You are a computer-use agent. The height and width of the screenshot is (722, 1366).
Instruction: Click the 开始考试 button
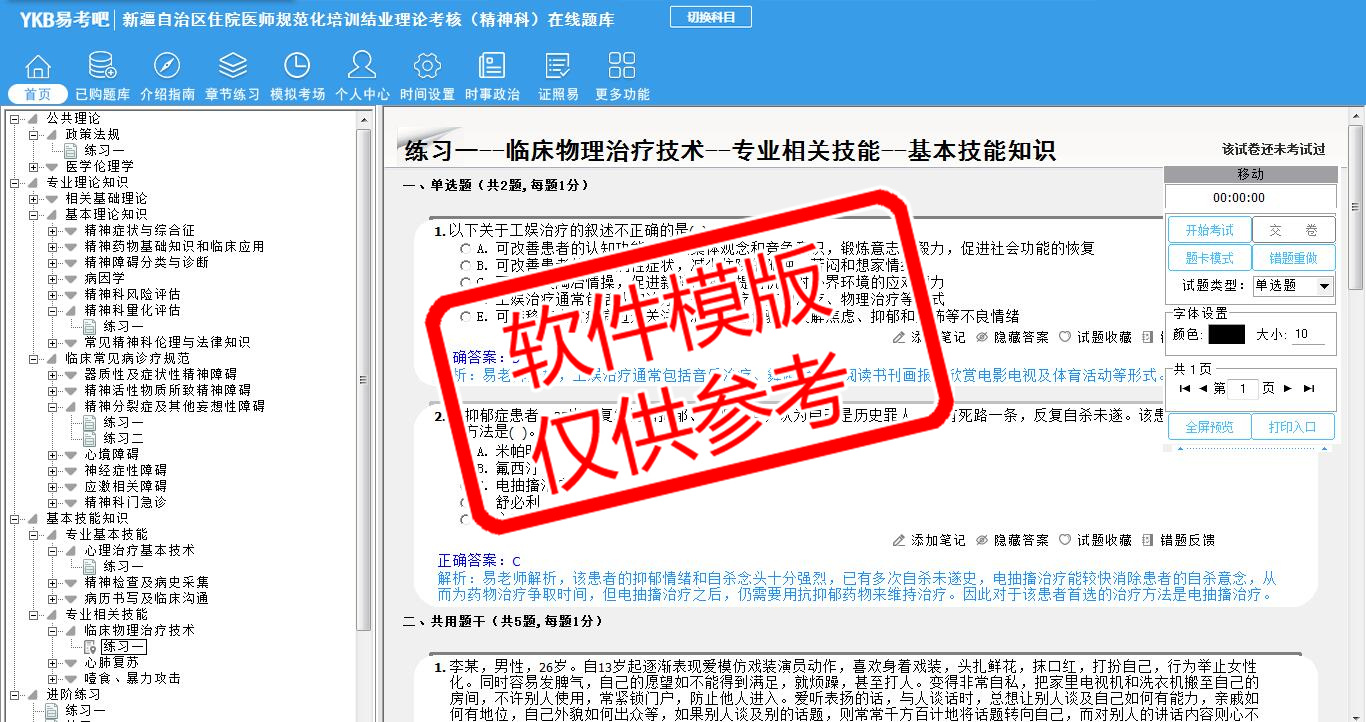pyautogui.click(x=1209, y=230)
